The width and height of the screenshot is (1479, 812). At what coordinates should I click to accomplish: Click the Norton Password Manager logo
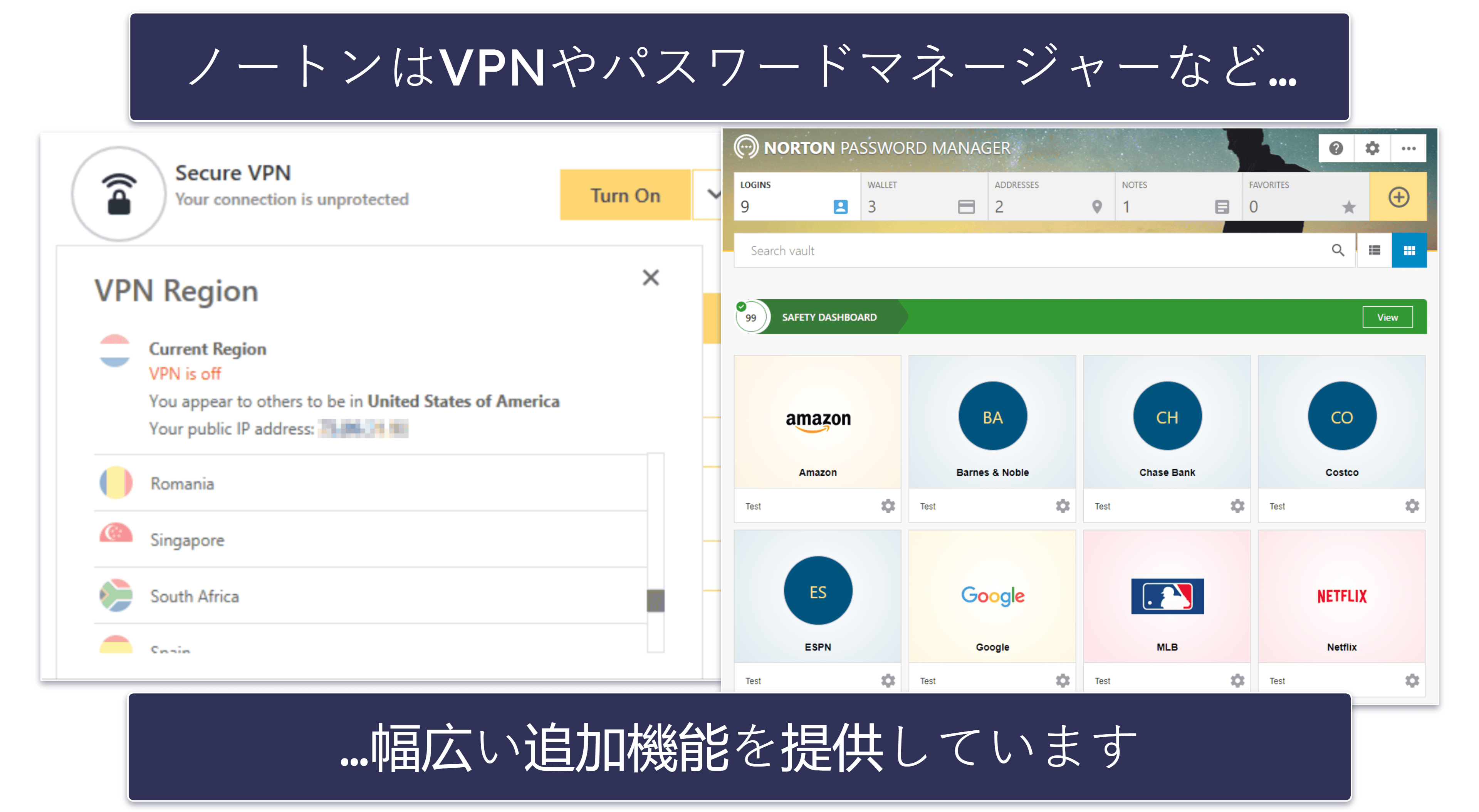tap(746, 147)
